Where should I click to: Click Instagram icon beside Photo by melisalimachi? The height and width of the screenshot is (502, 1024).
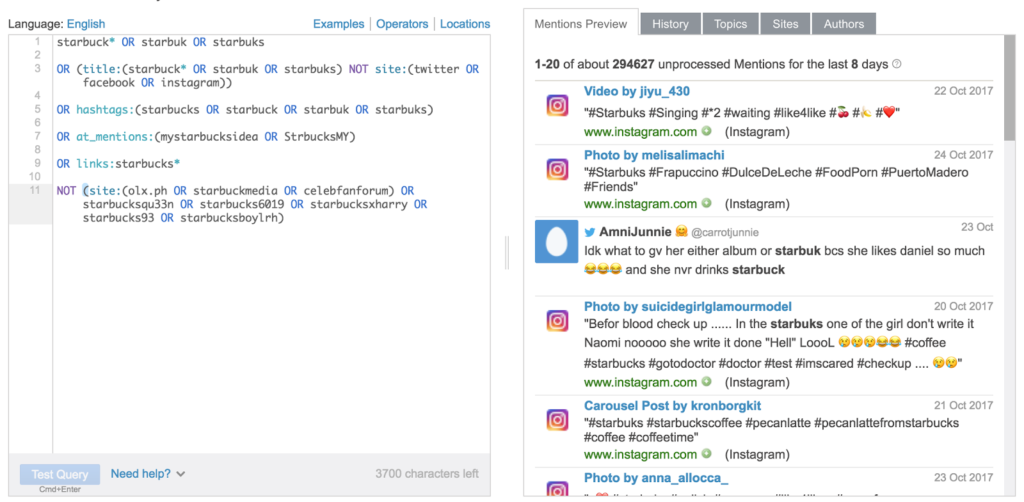point(557,170)
